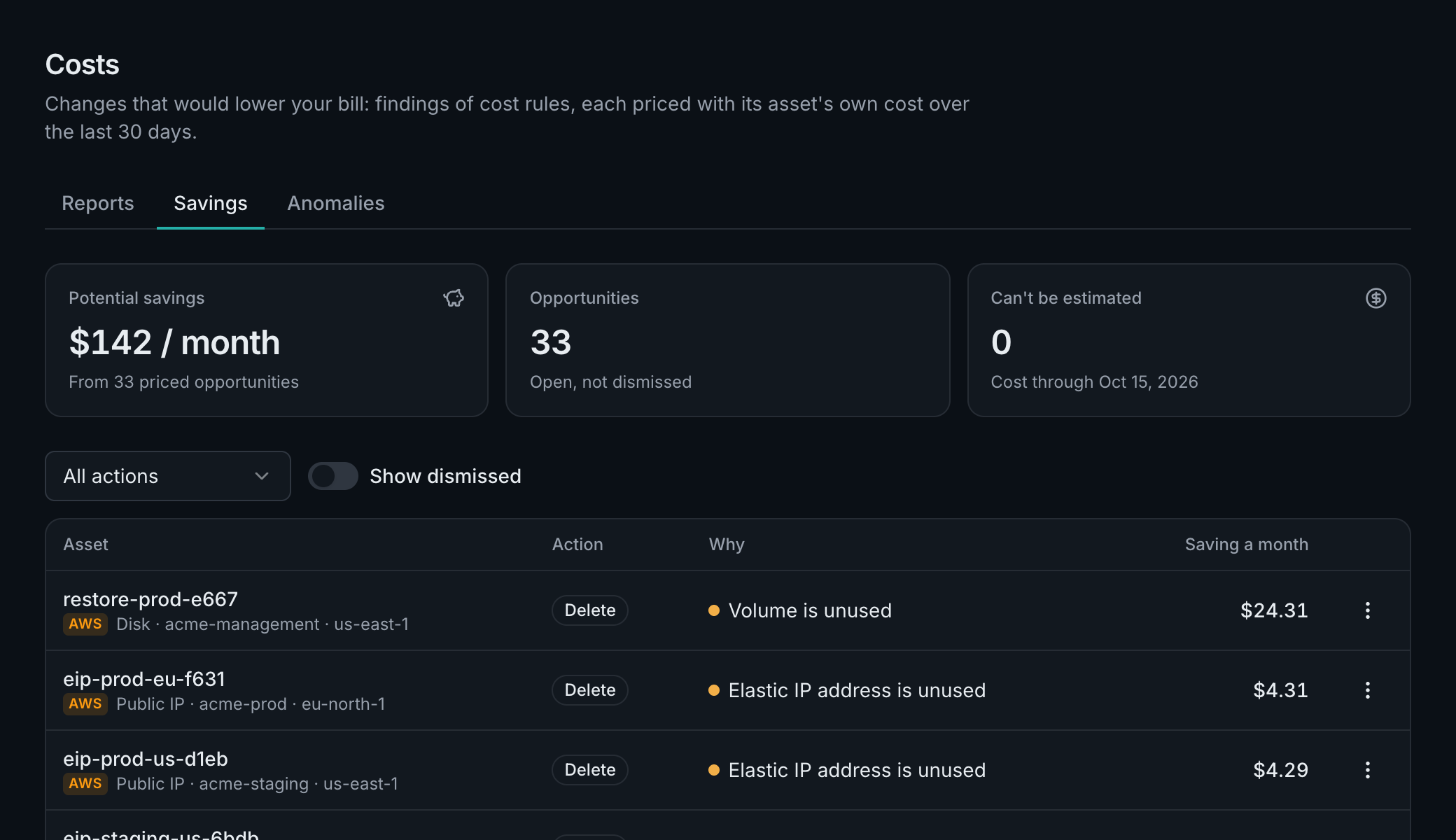1456x840 pixels.
Task: Click the orange status dot for Volume is unused
Action: click(714, 610)
